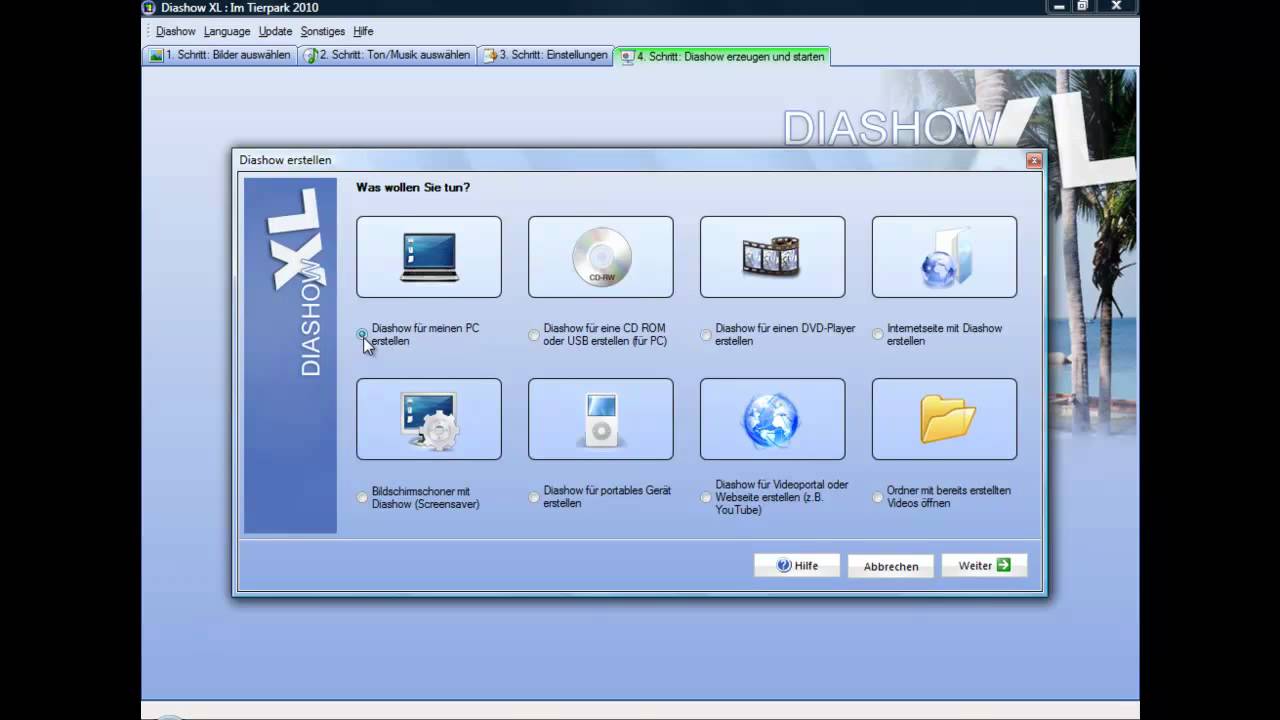Click the Abbrechen button
1280x720 pixels.
tap(891, 566)
